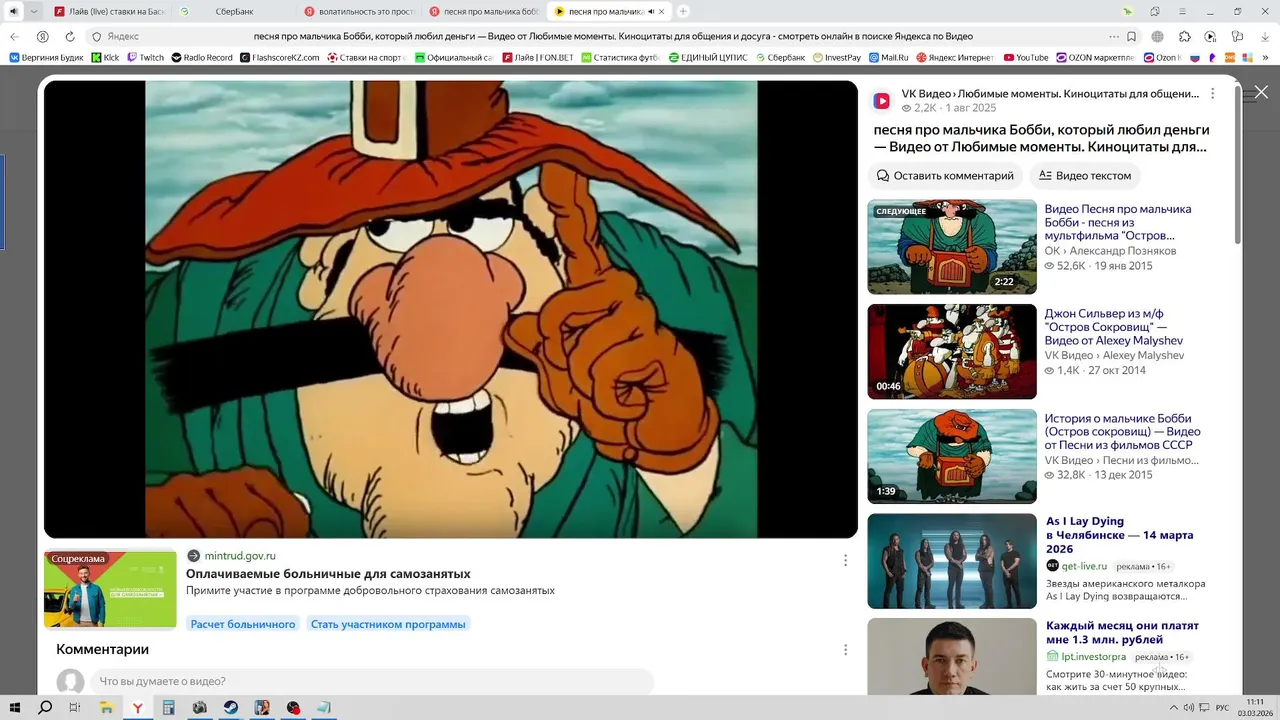Click the Видео текстом button
Viewport: 1280px width, 720px height.
point(1085,175)
